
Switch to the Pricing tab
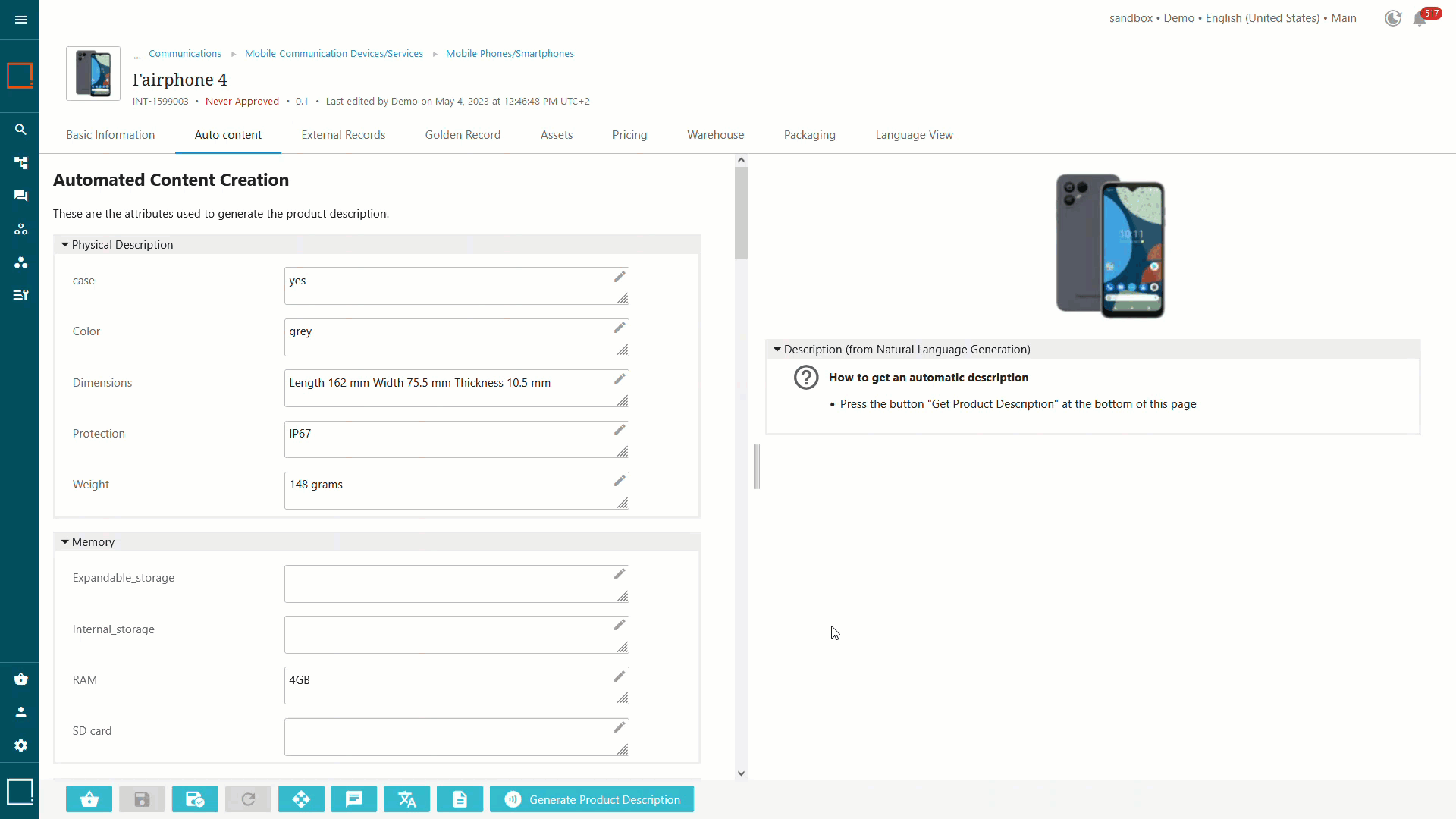coord(629,135)
